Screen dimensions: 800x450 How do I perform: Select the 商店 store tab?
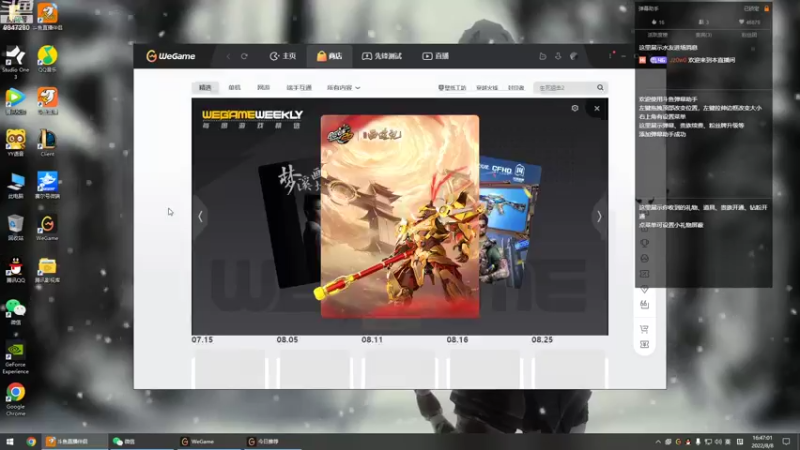point(329,56)
